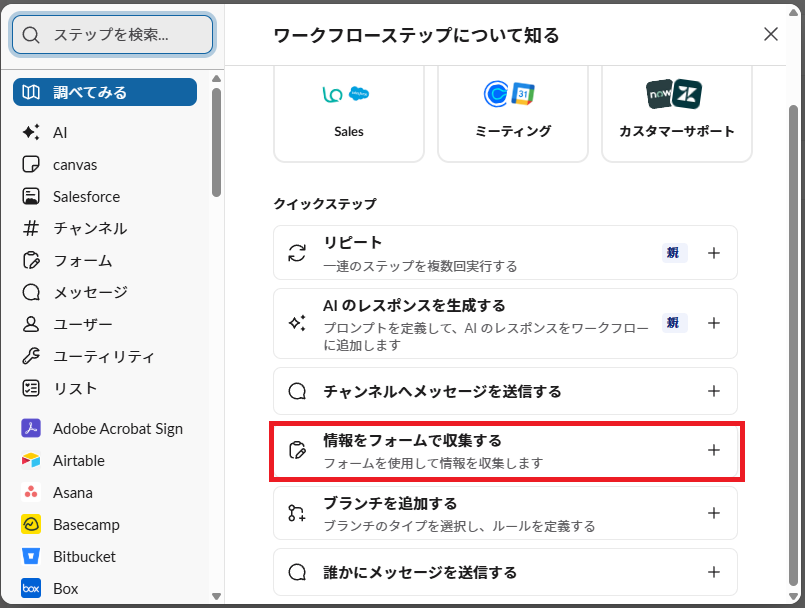Click the ユーティリティ wrench icon
The image size is (805, 608).
point(31,356)
